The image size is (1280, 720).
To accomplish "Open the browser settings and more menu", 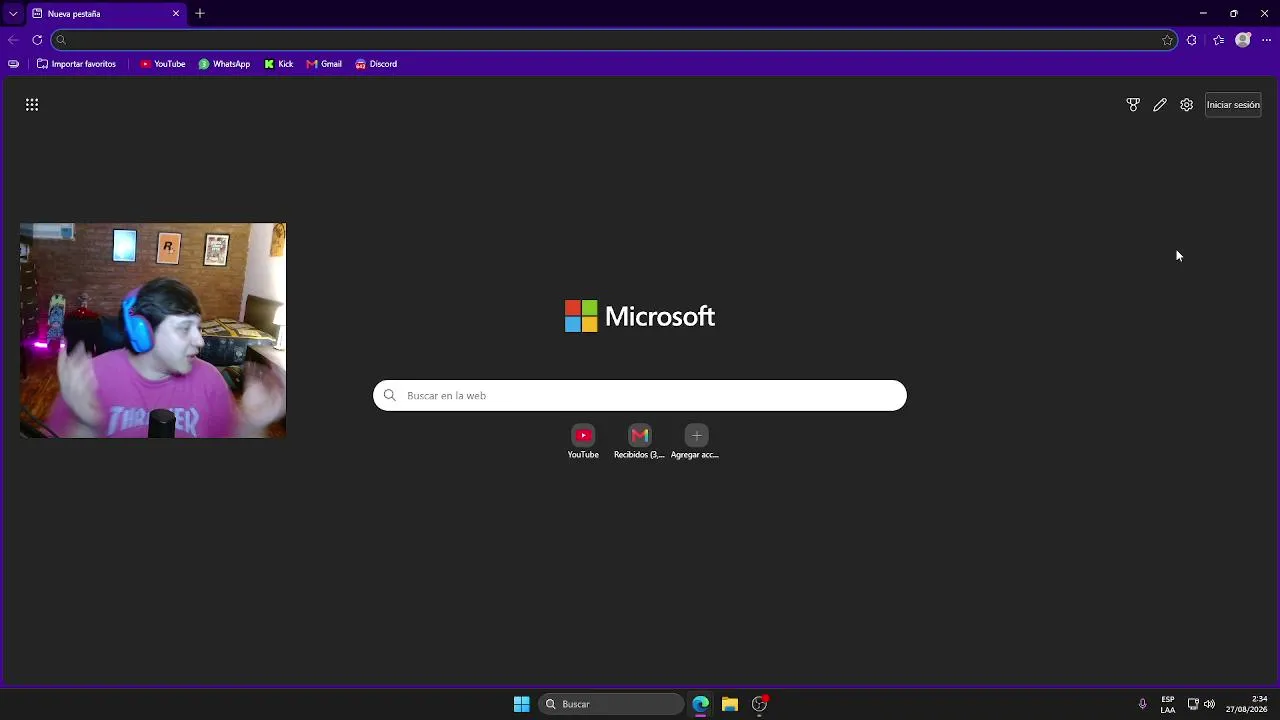I will pyautogui.click(x=1267, y=40).
